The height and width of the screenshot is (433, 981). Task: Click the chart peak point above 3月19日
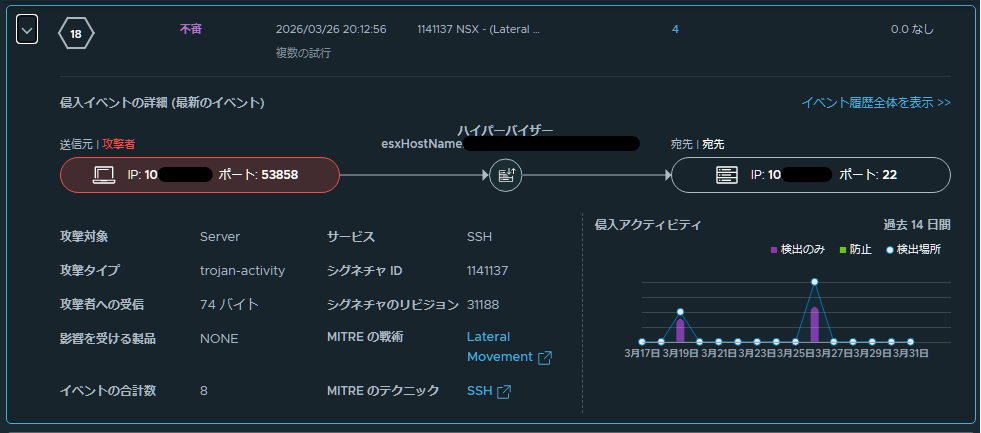(x=680, y=312)
